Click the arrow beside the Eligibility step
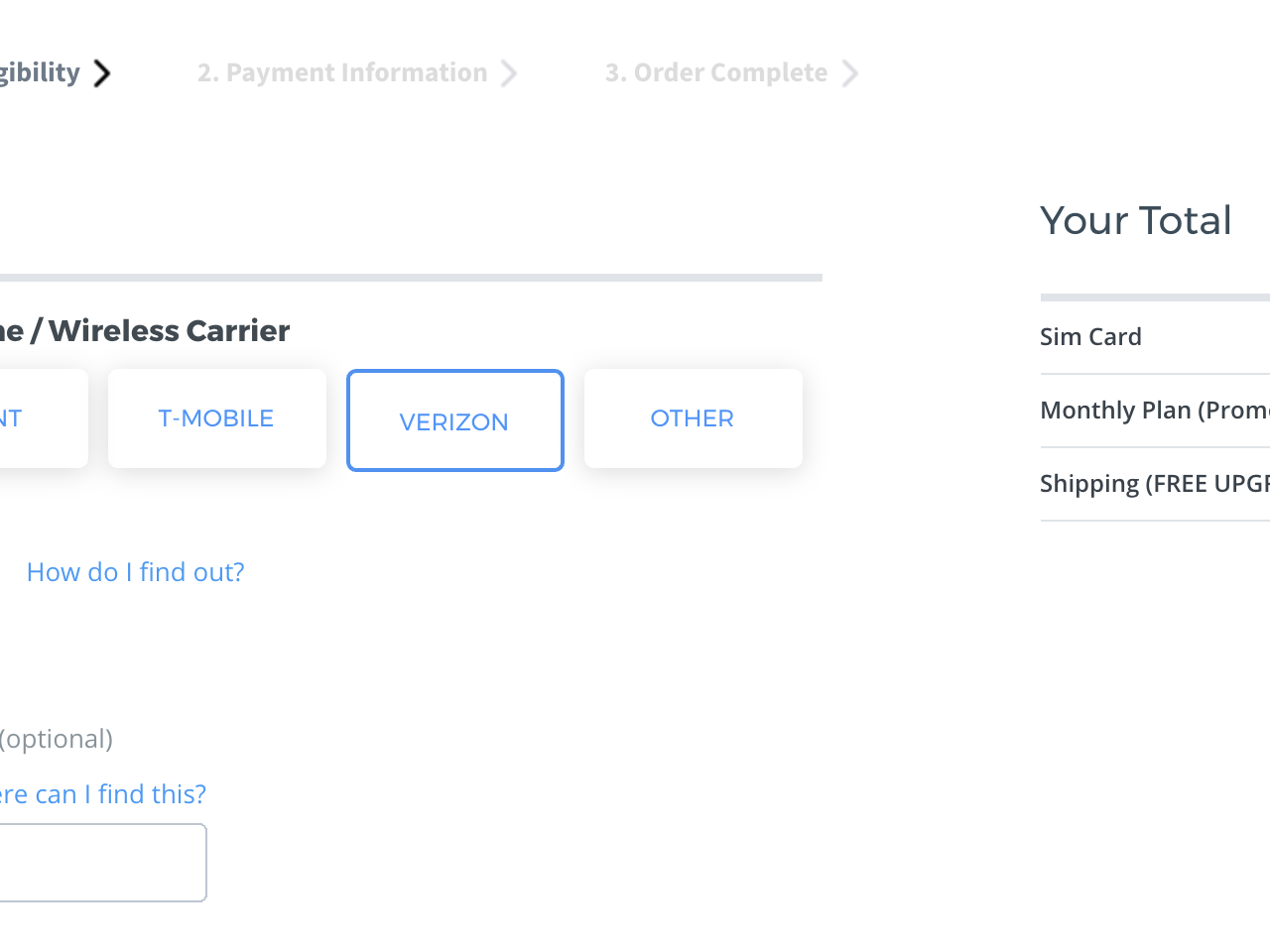The width and height of the screenshot is (1270, 952). [102, 73]
